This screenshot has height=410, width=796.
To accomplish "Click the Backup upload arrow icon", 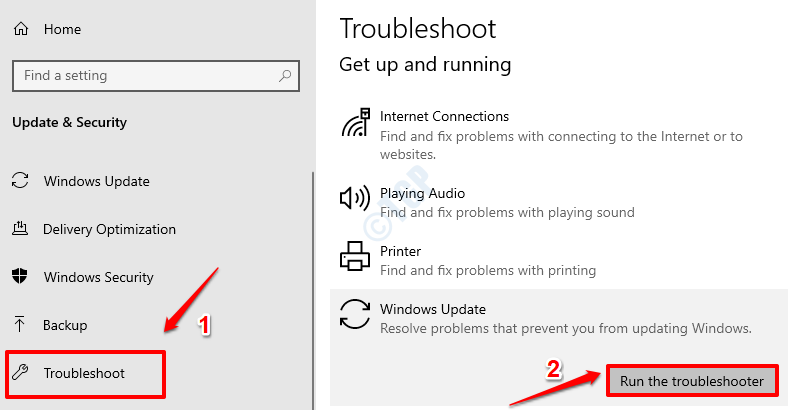I will pos(19,324).
